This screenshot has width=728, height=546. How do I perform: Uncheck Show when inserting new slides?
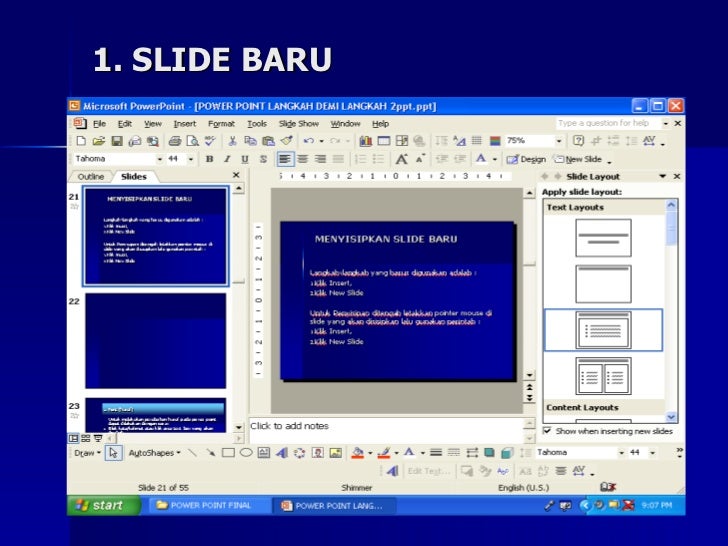[x=548, y=431]
